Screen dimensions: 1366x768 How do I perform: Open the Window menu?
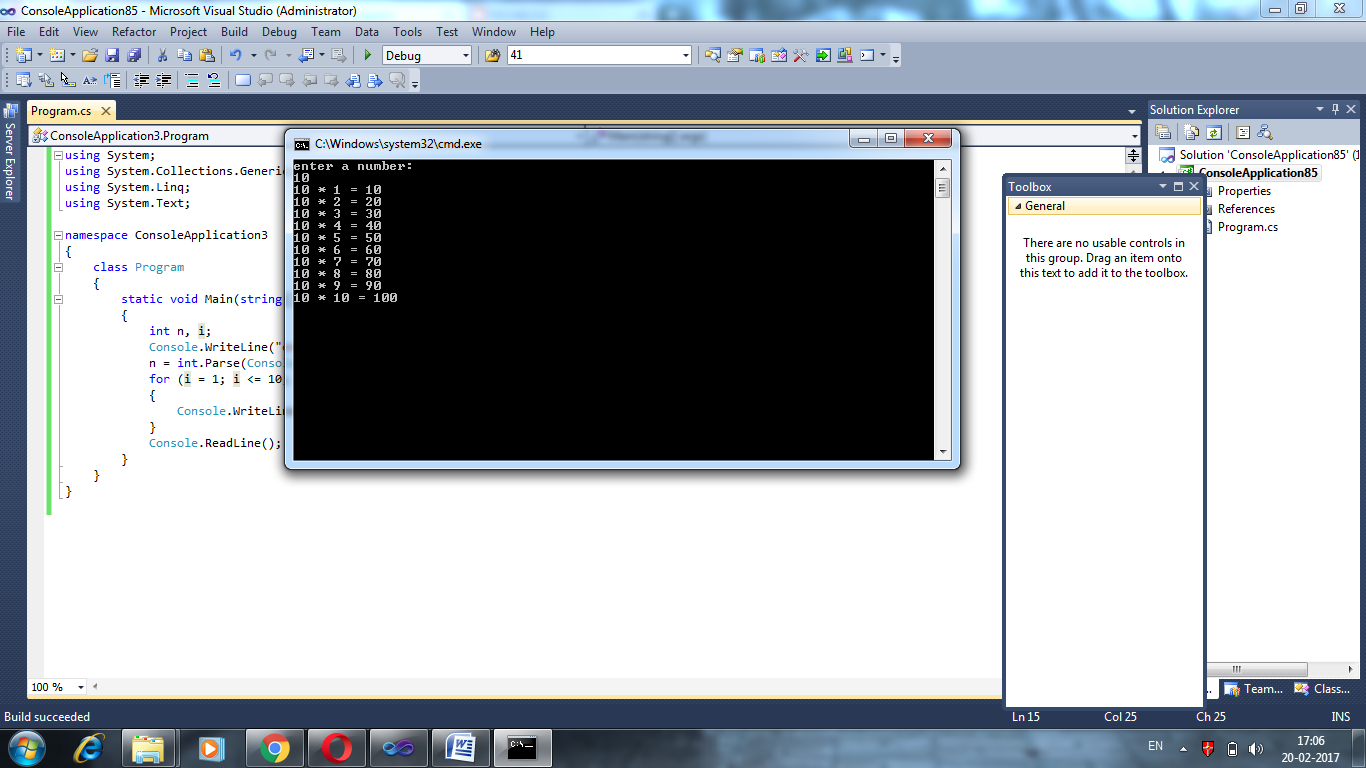494,32
